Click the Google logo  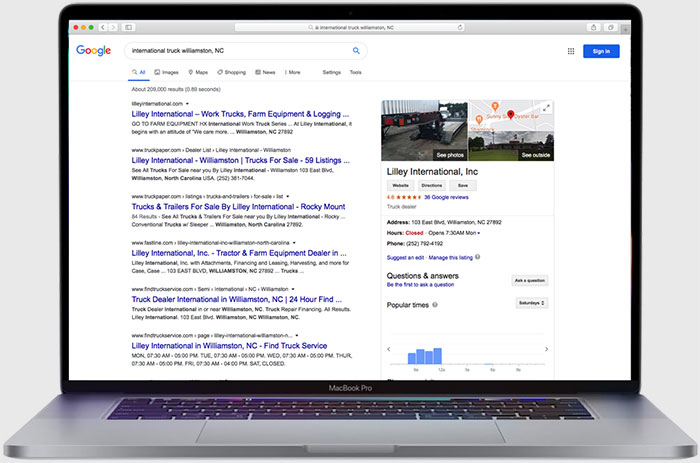click(93, 50)
